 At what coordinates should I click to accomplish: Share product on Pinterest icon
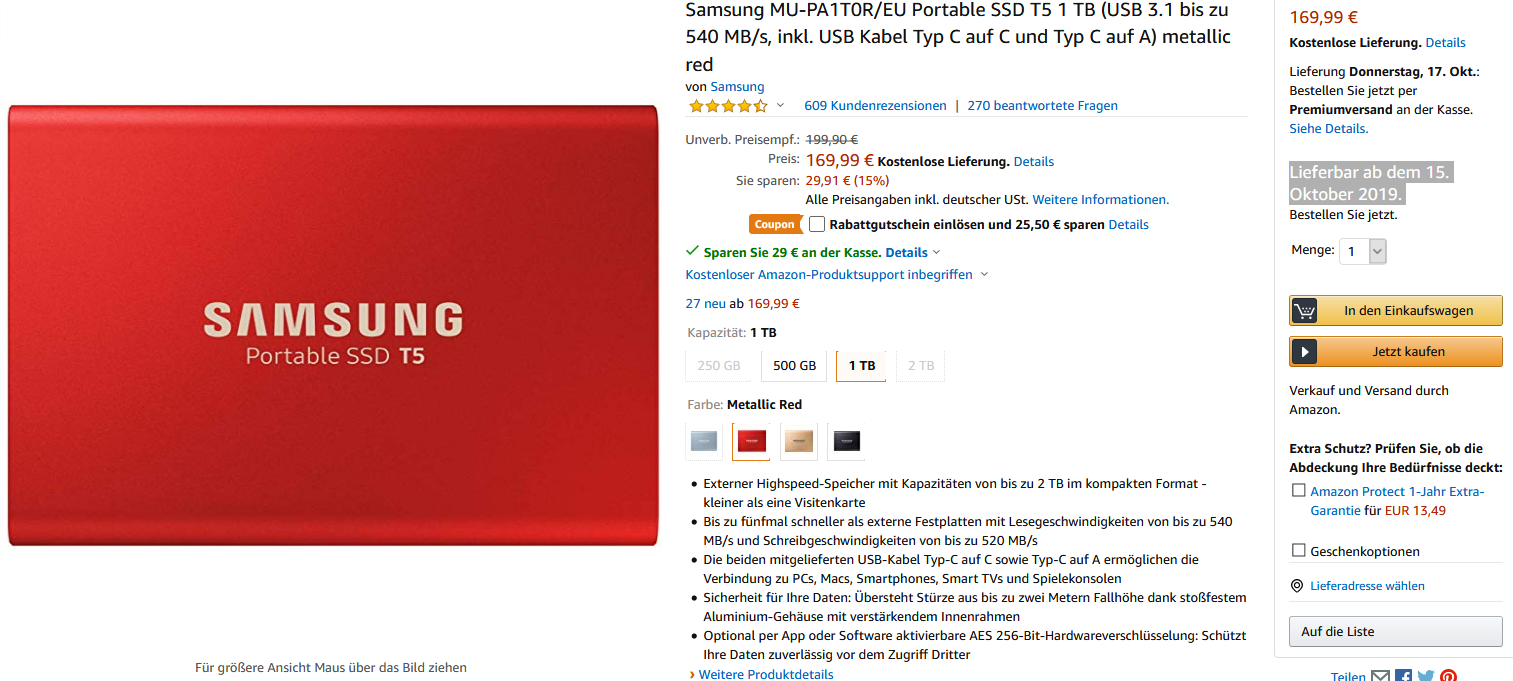[1447, 676]
